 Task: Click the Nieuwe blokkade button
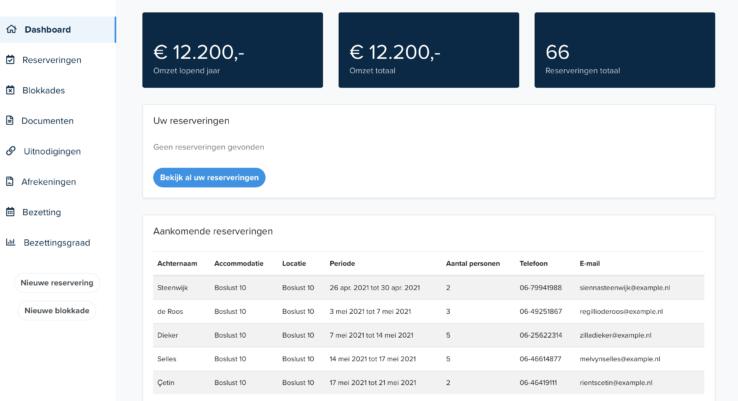point(57,311)
